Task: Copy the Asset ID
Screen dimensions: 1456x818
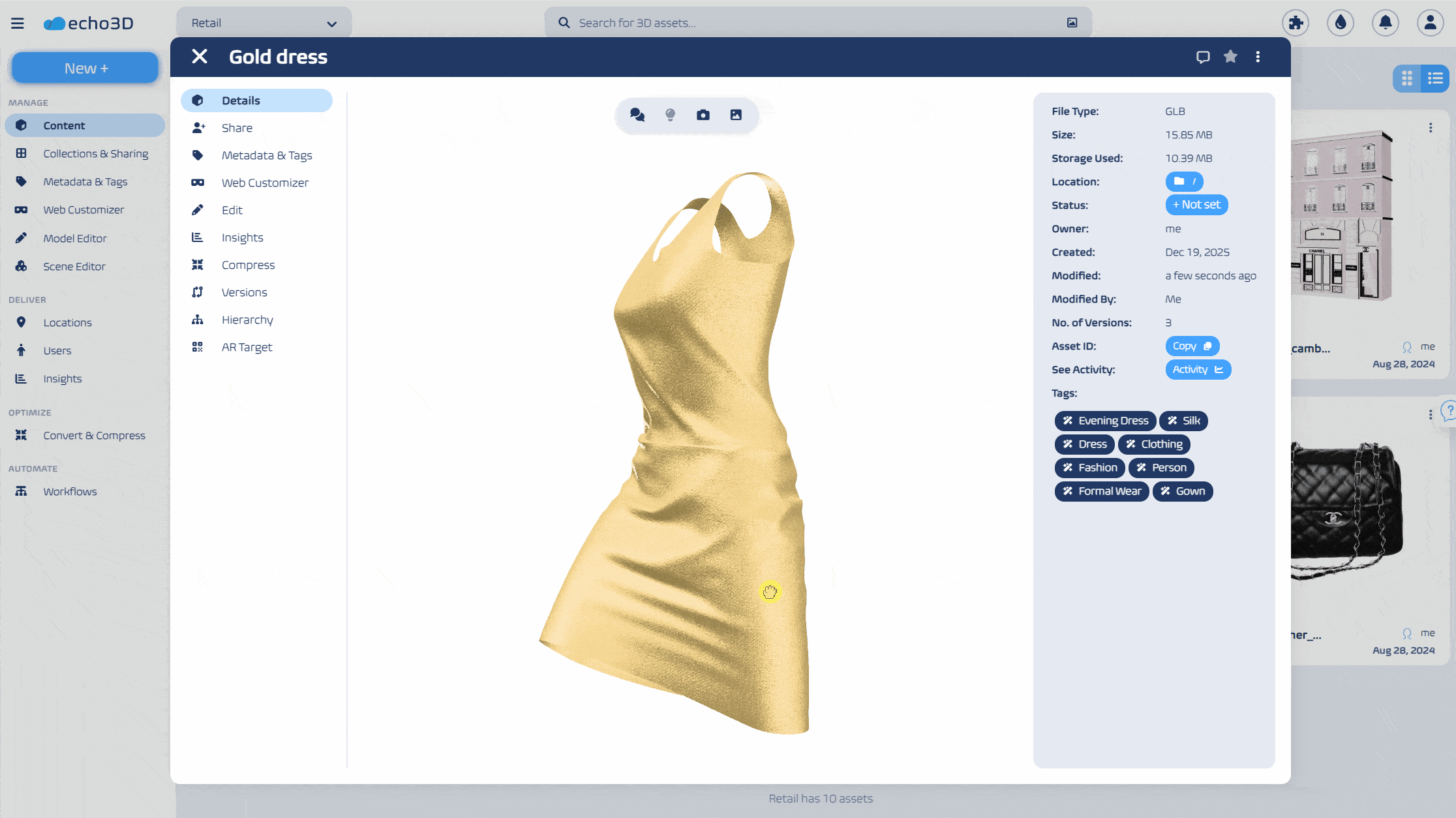Action: [1192, 346]
